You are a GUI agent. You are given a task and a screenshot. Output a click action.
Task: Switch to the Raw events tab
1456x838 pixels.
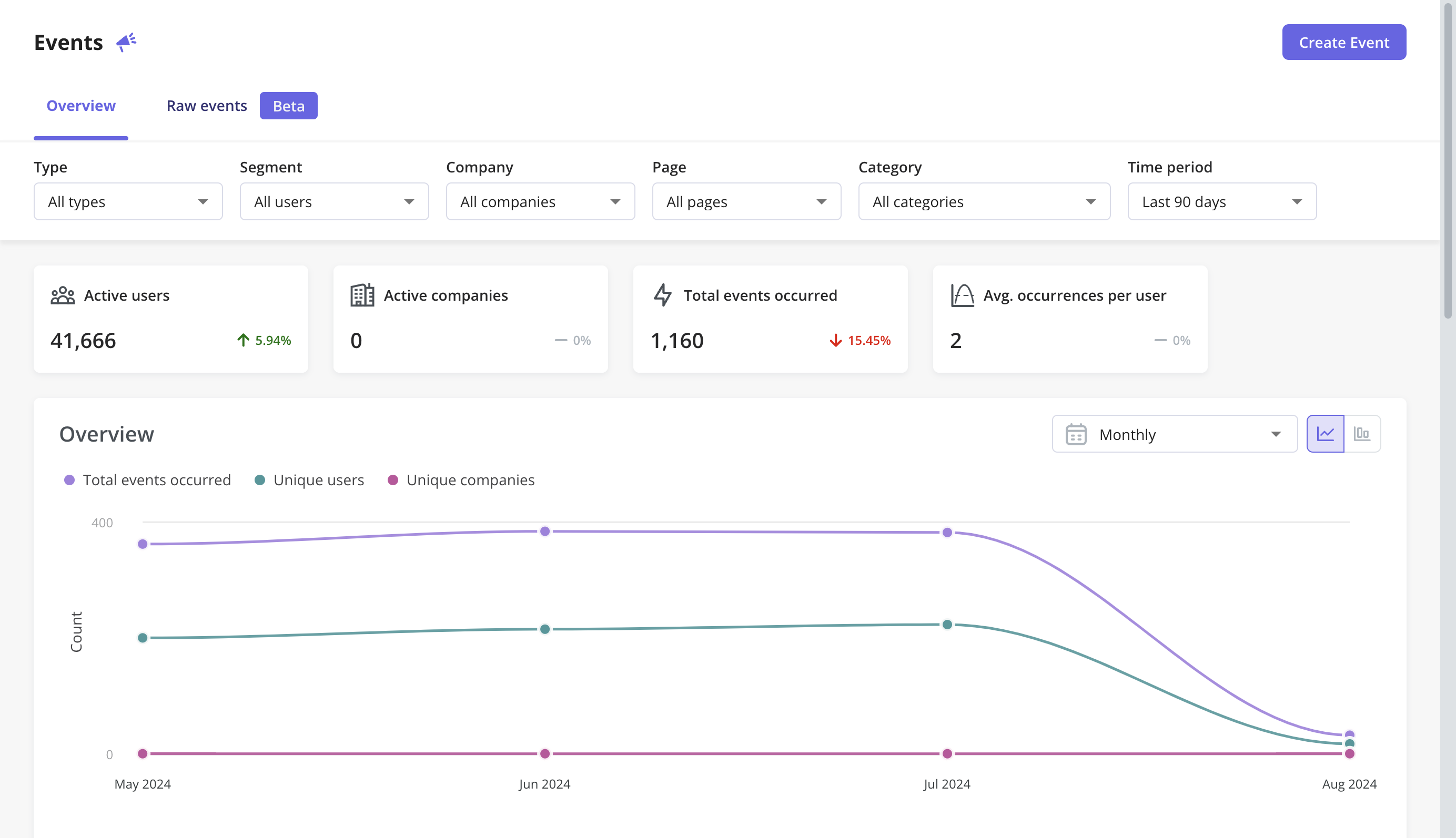coord(207,105)
